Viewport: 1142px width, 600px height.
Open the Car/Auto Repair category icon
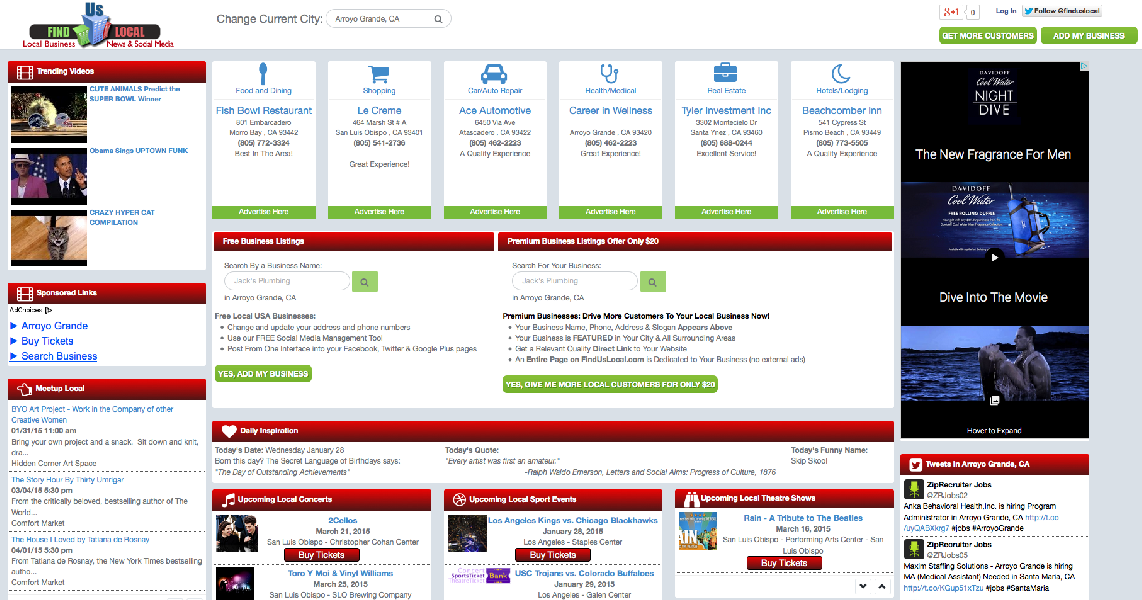pos(494,74)
